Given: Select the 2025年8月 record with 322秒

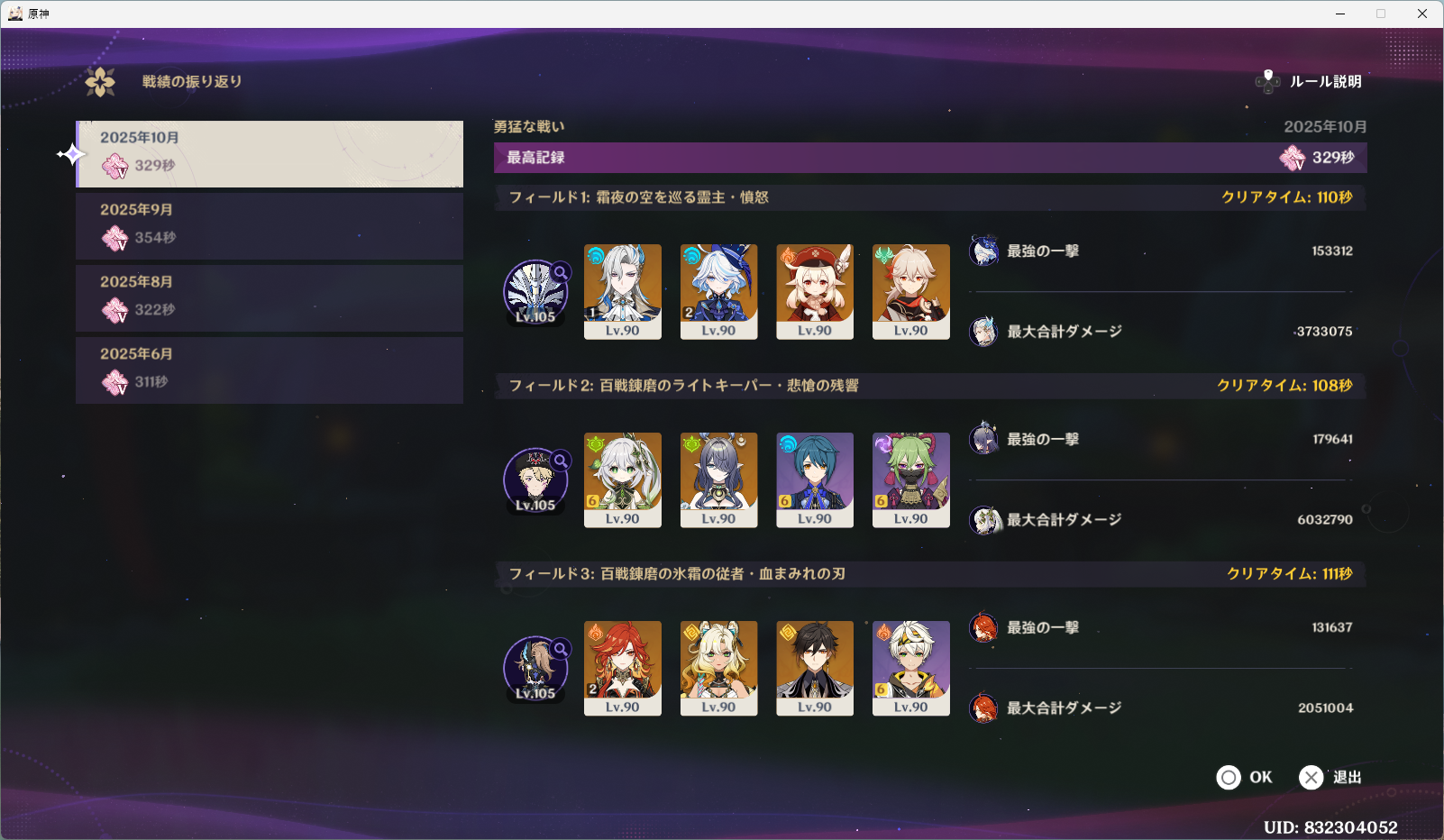Looking at the screenshot, I should tap(270, 298).
